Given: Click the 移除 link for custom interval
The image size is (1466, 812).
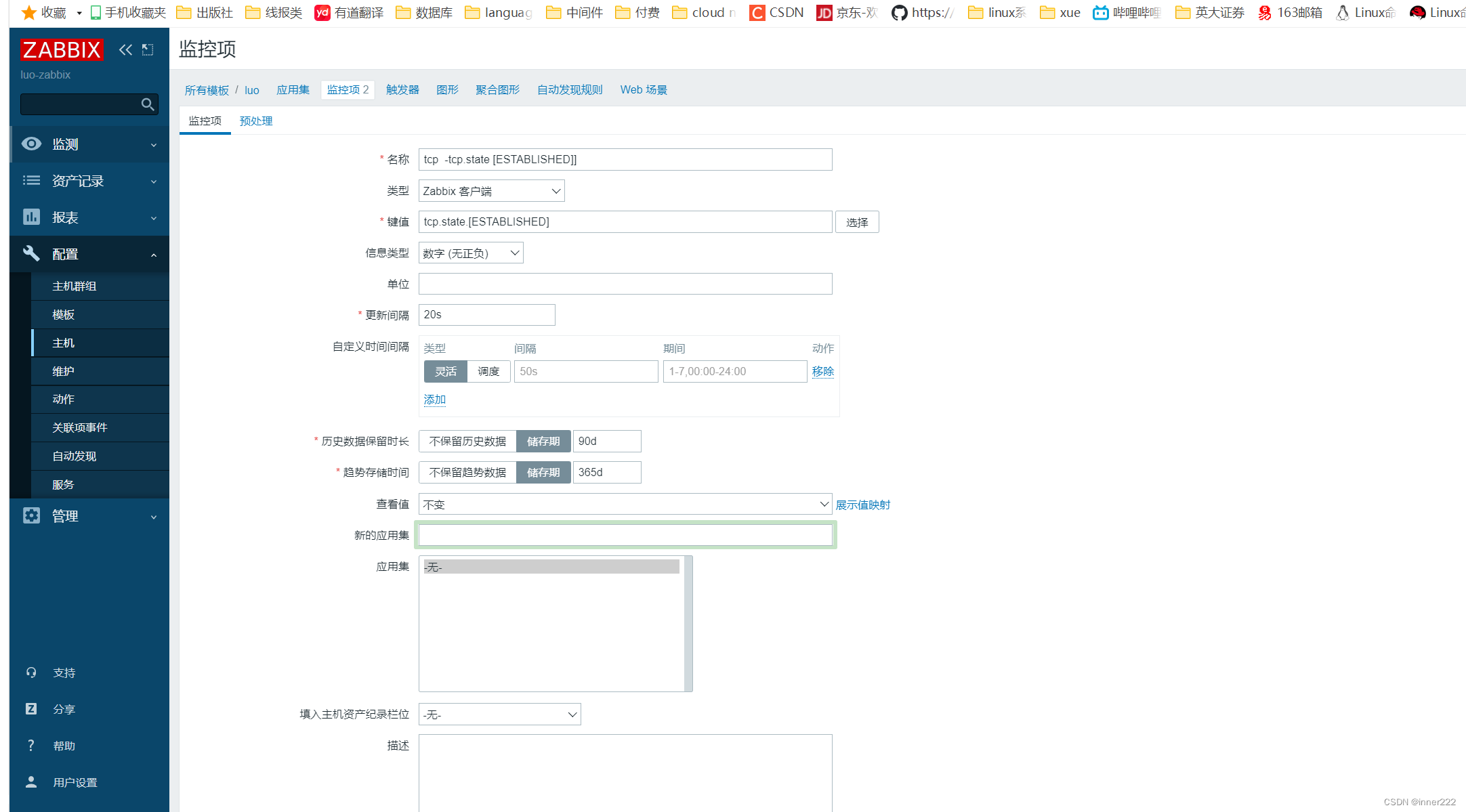Looking at the screenshot, I should click(x=823, y=371).
